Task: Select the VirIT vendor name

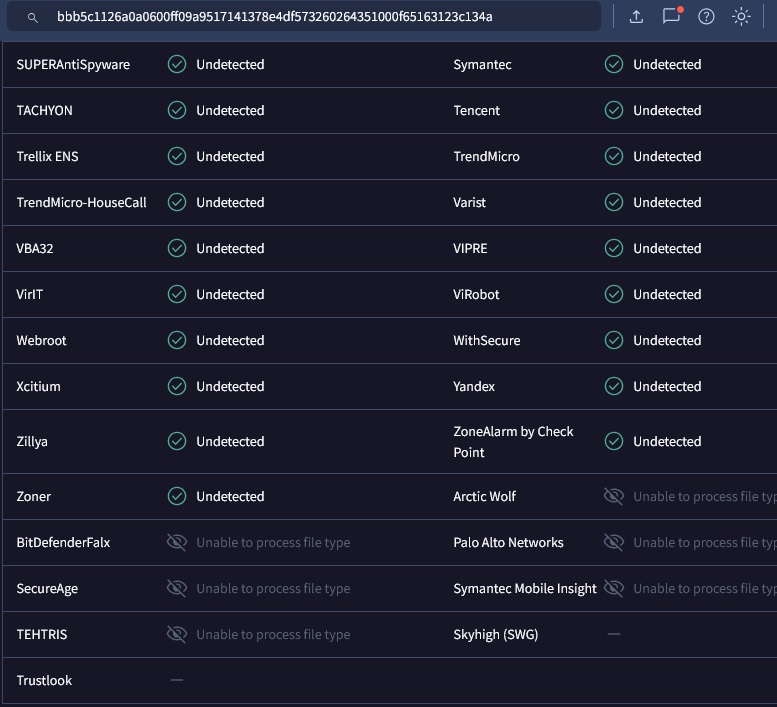Action: (x=30, y=294)
